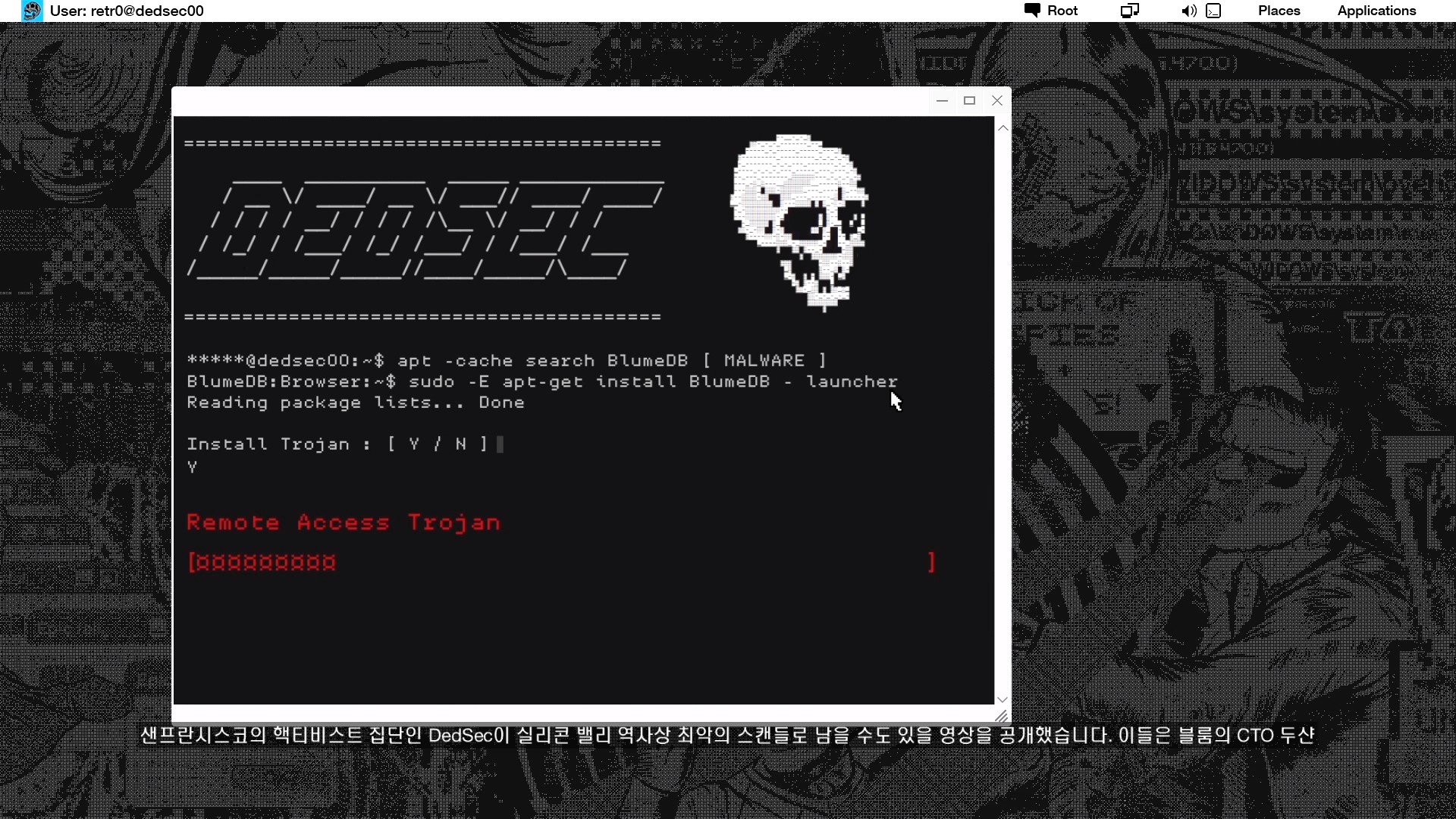The image size is (1456, 819).
Task: Grab the window resize grip corner
Action: click(1001, 716)
